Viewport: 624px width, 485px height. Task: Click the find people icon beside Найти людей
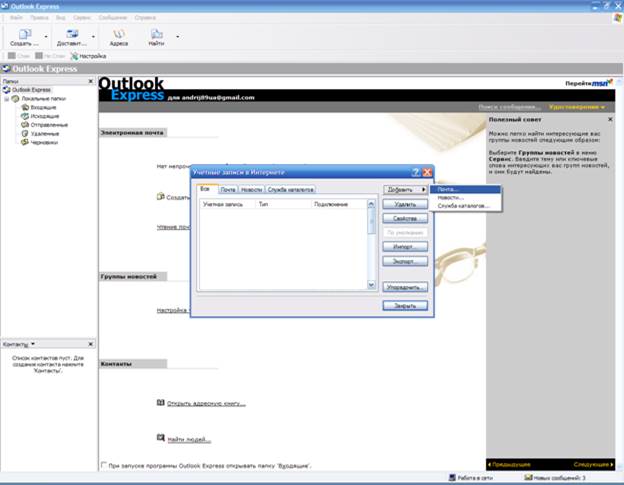[160, 438]
